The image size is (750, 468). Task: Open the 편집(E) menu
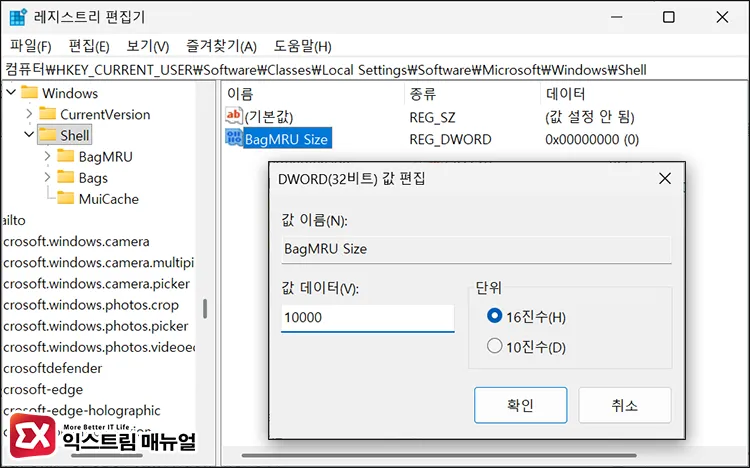pyautogui.click(x=89, y=46)
